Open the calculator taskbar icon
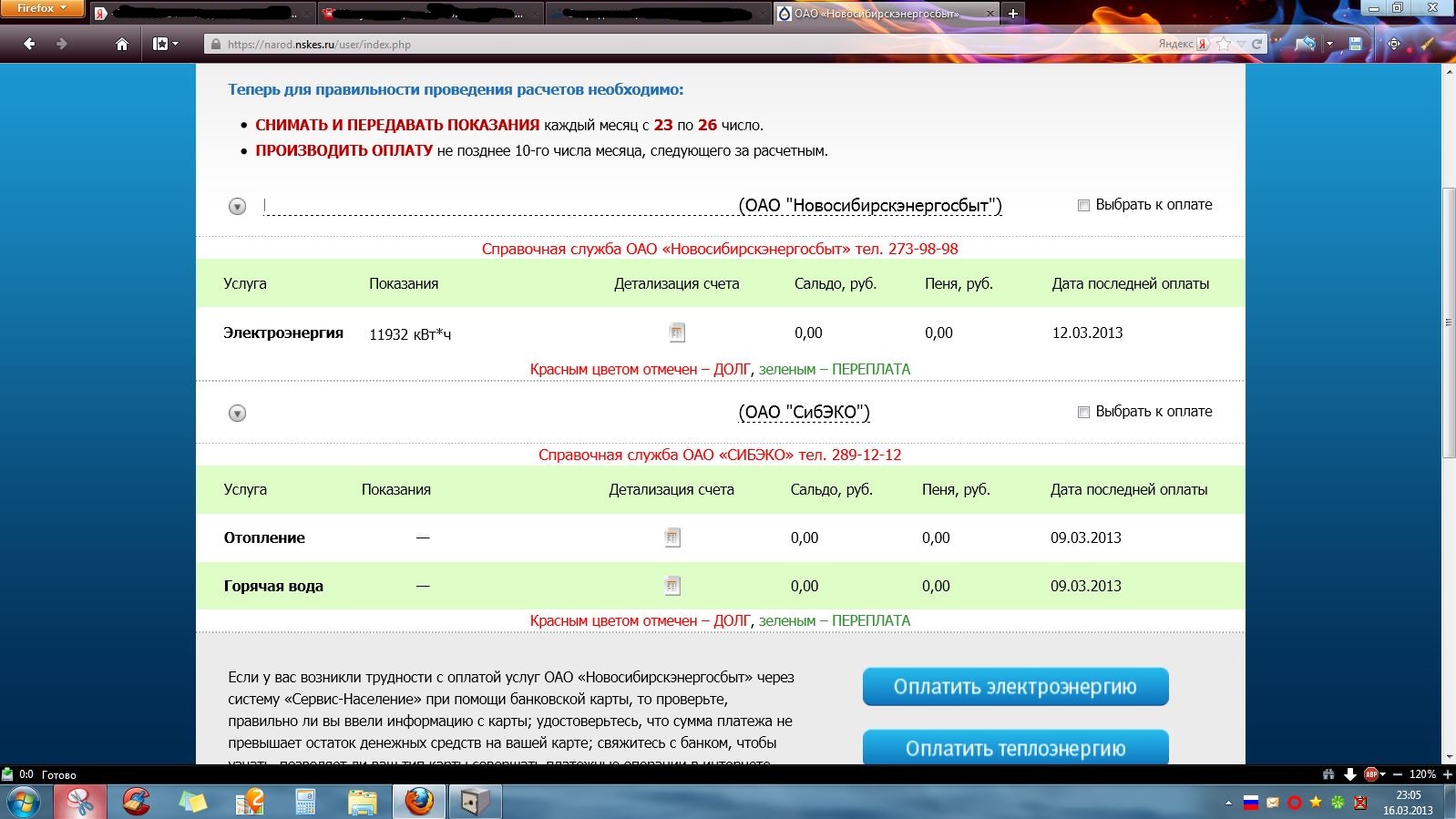Screen dimensions: 1456x819 (305, 803)
